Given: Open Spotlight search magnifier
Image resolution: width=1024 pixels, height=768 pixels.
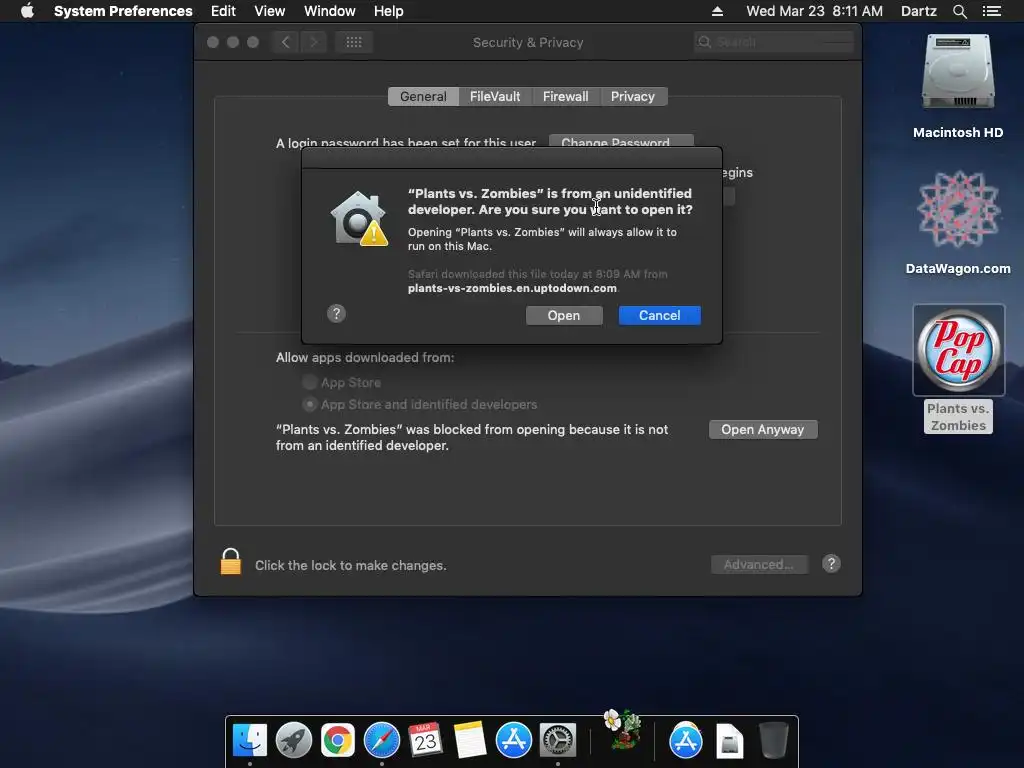Looking at the screenshot, I should pos(959,11).
